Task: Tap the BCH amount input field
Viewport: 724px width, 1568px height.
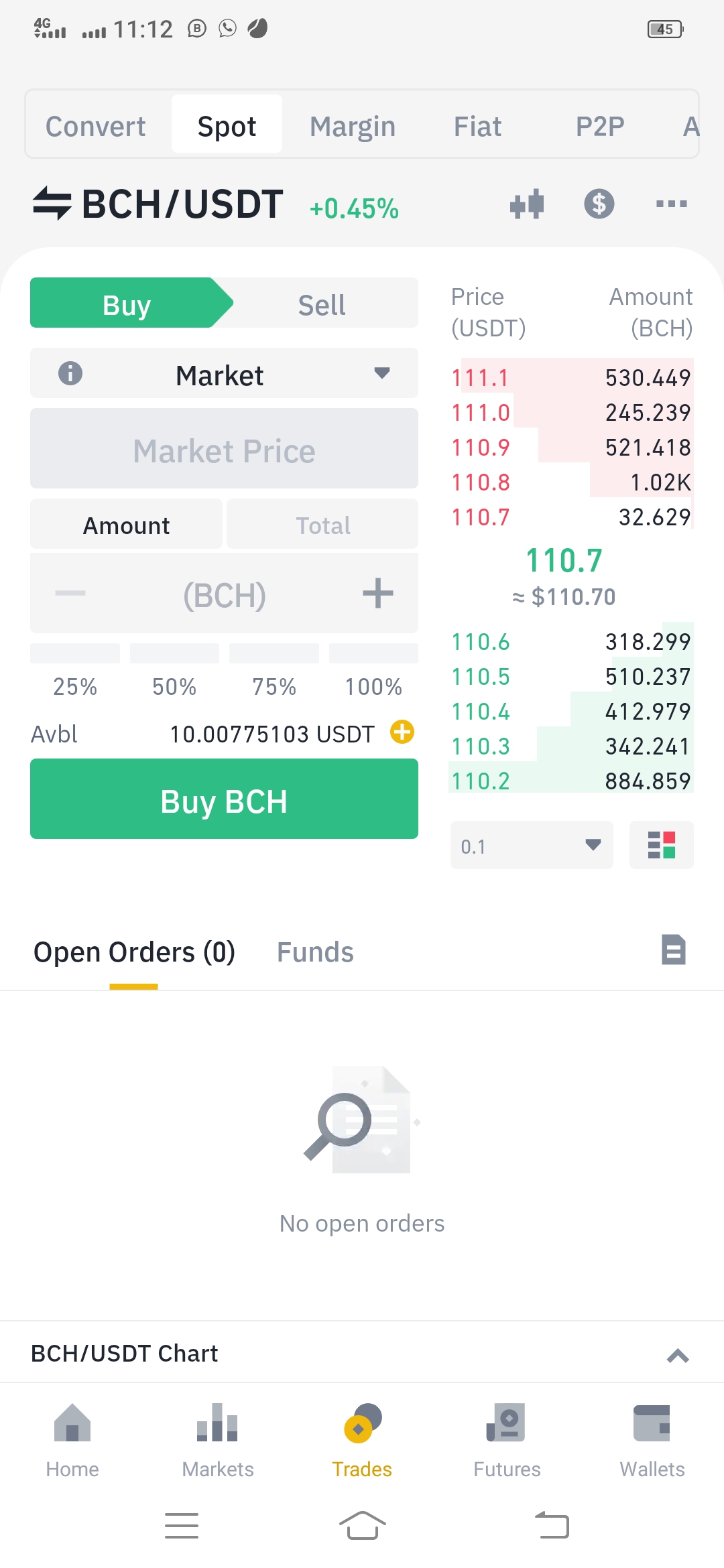Action: click(x=224, y=594)
